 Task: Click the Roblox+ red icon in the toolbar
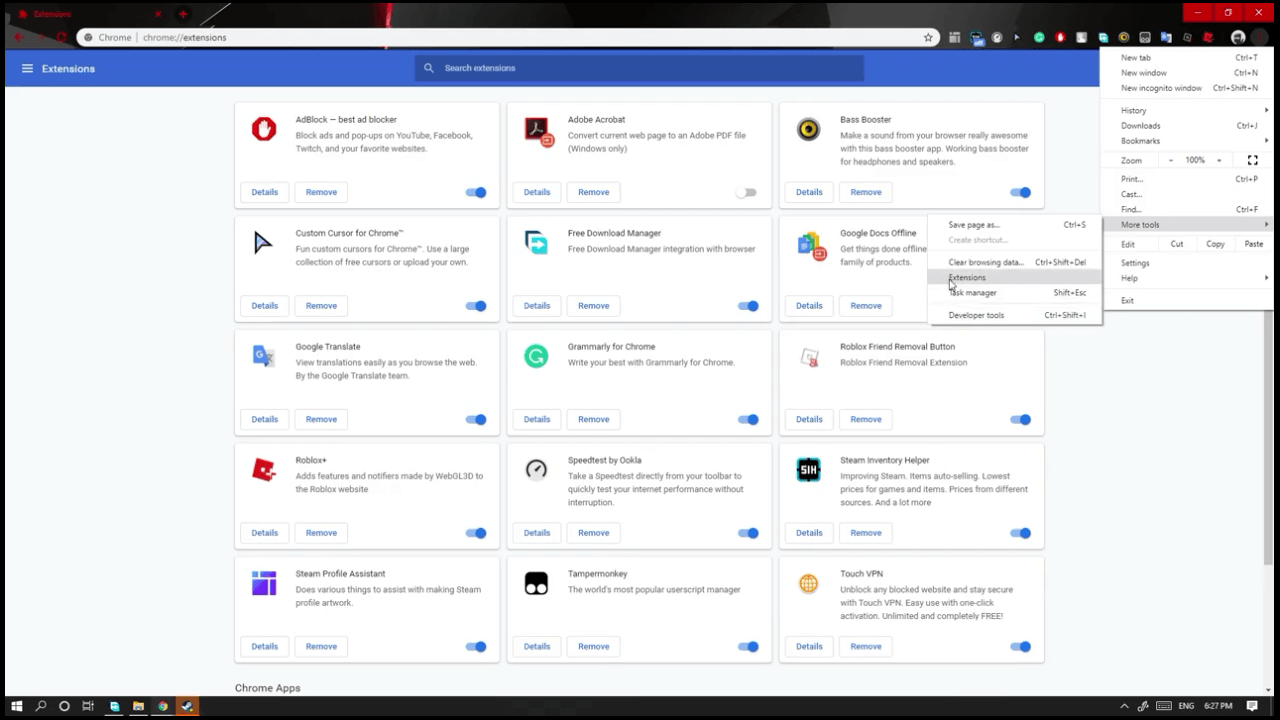[x=1208, y=37]
